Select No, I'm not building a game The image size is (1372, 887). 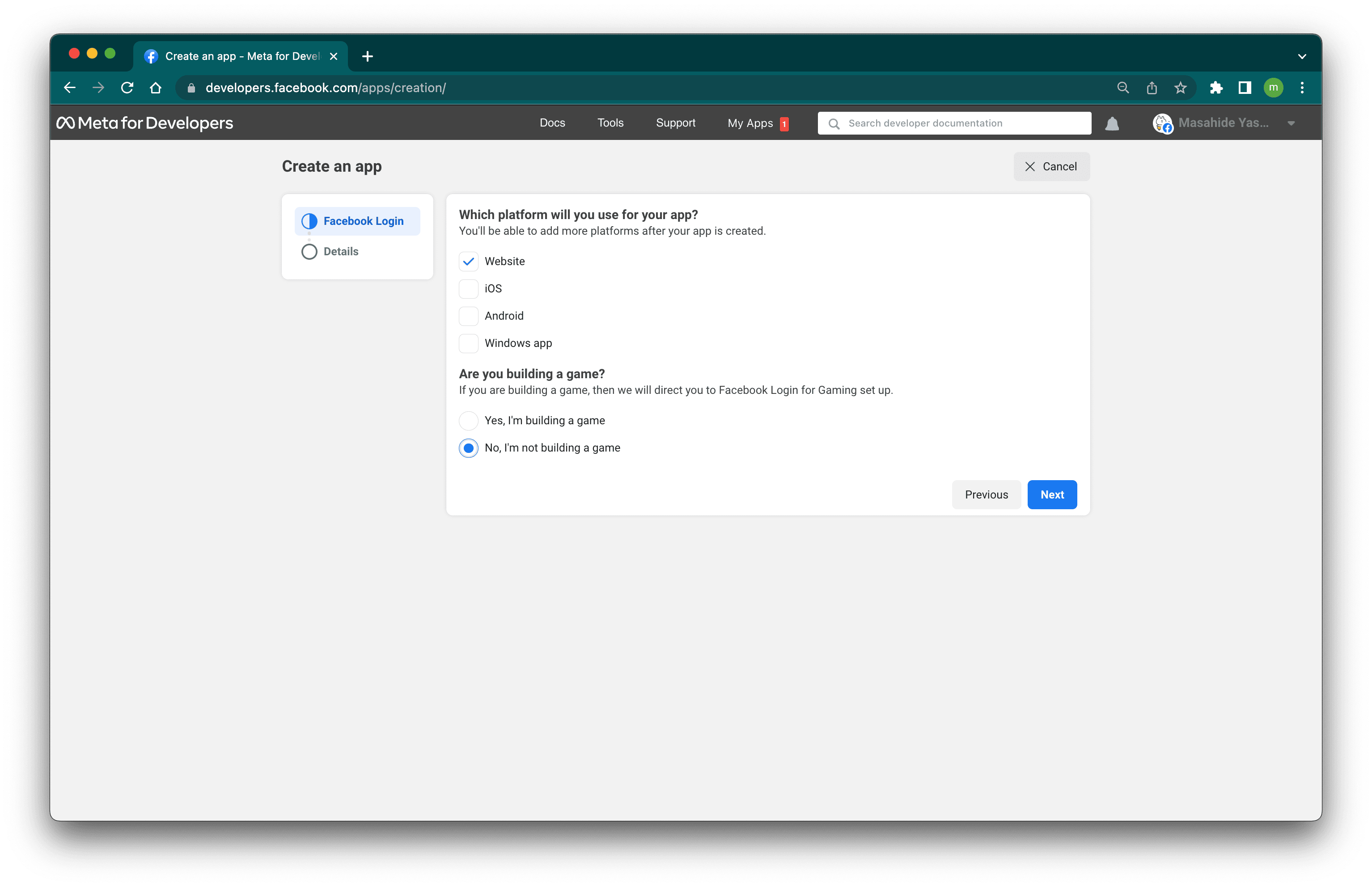468,448
